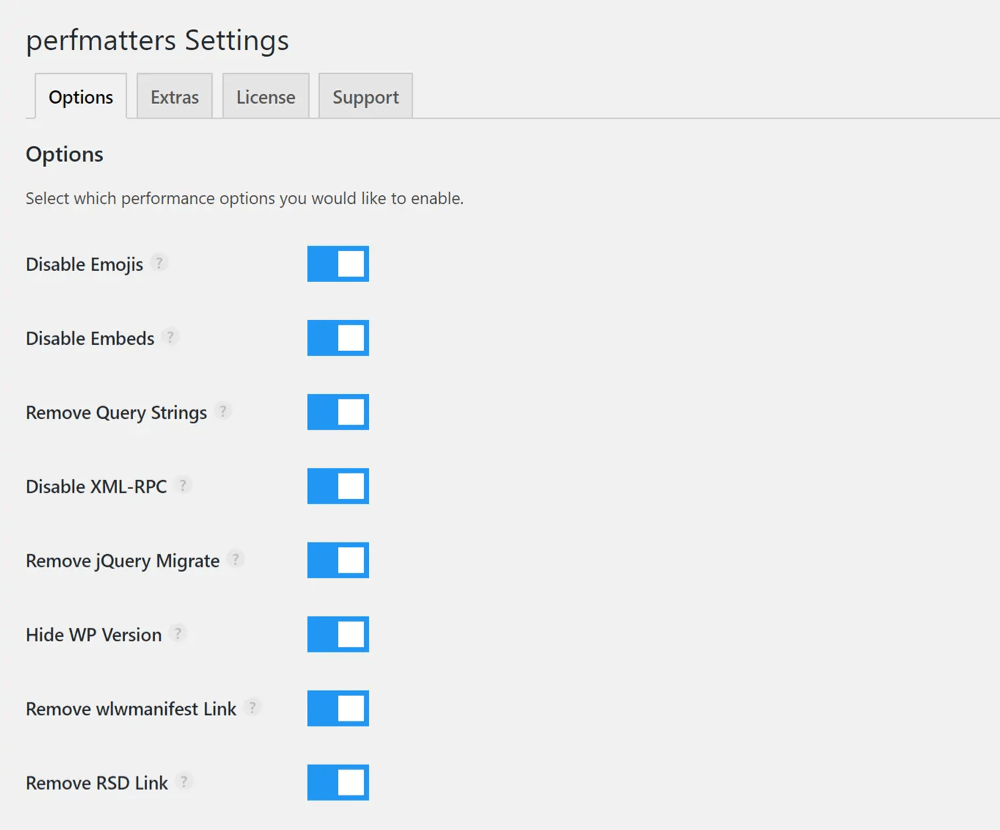The height and width of the screenshot is (830, 1000).
Task: Show help tooltip for Disable XML-RPC
Action: 183,485
